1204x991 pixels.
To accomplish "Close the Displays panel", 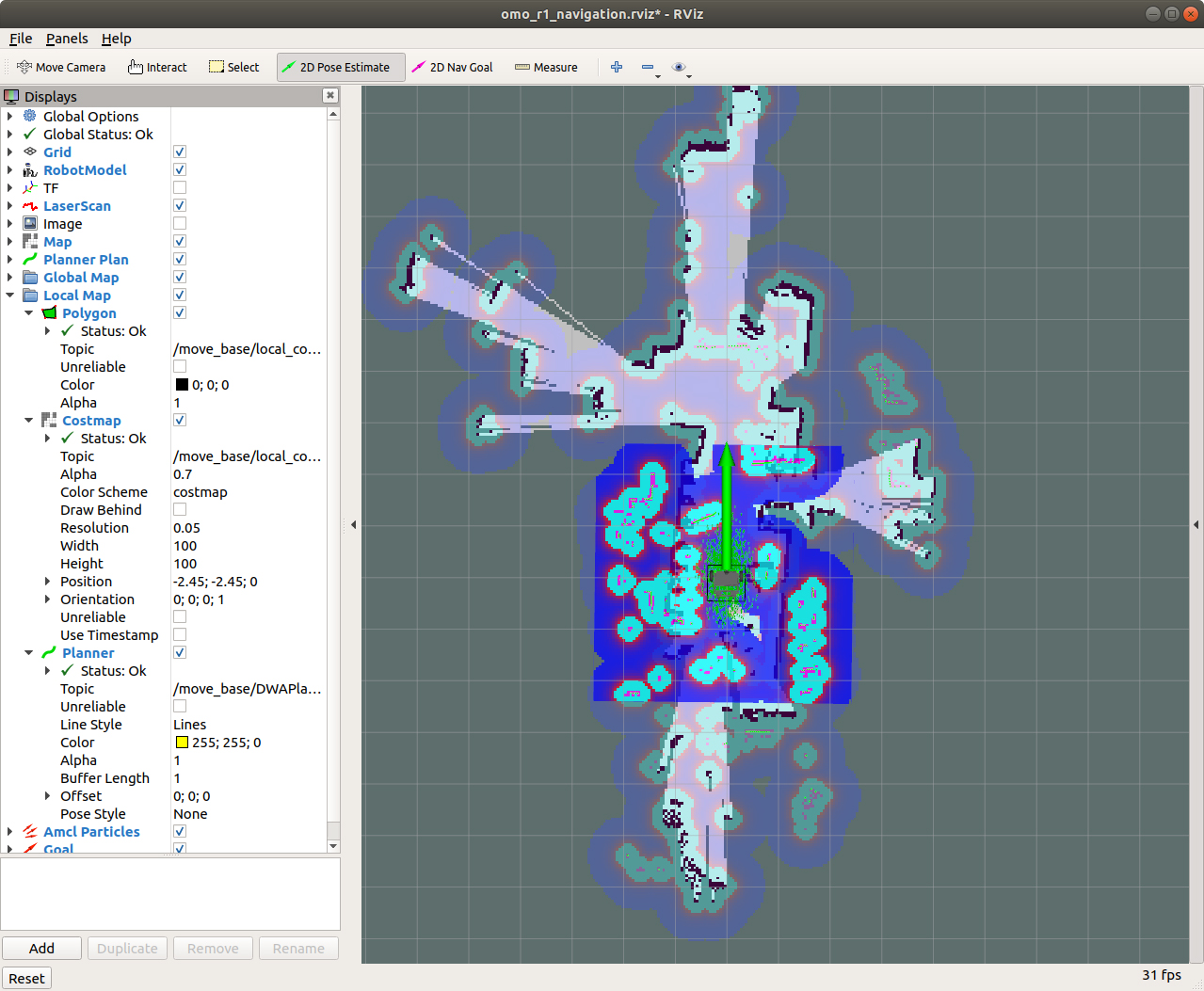I will click(329, 95).
